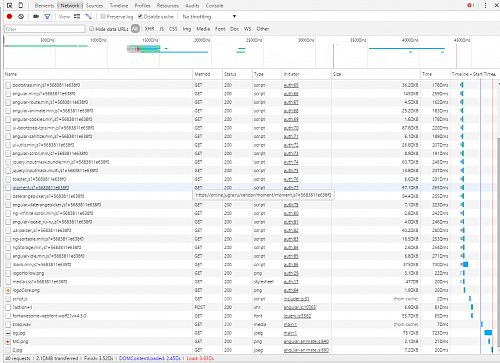Screen dimensions: 500x363
Task: Toggle the device mode phone icon
Action: pyautogui.click(x=21, y=5)
